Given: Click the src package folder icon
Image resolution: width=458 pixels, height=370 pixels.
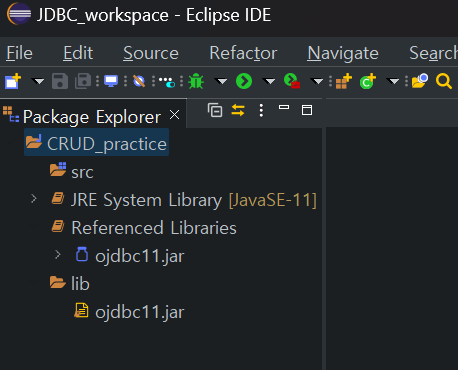Looking at the screenshot, I should pos(58,169).
